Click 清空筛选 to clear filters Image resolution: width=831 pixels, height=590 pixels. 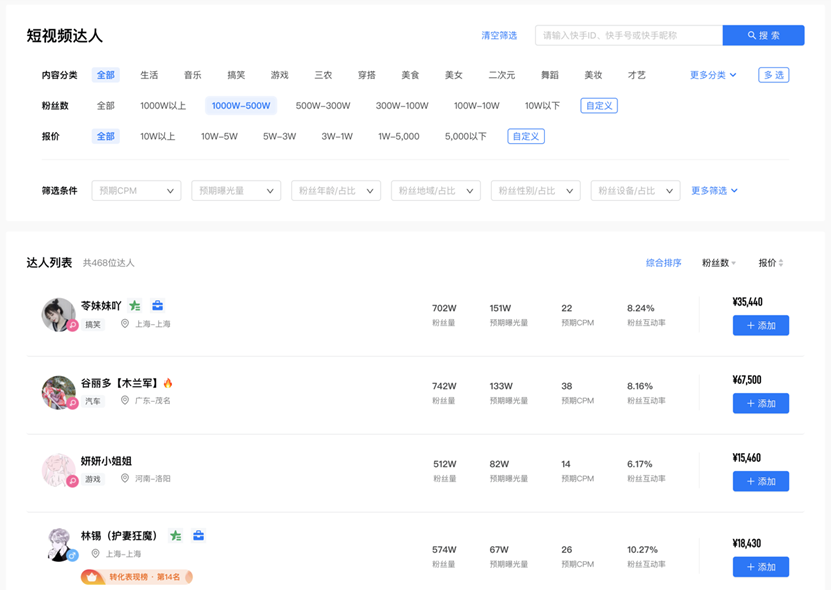click(499, 36)
